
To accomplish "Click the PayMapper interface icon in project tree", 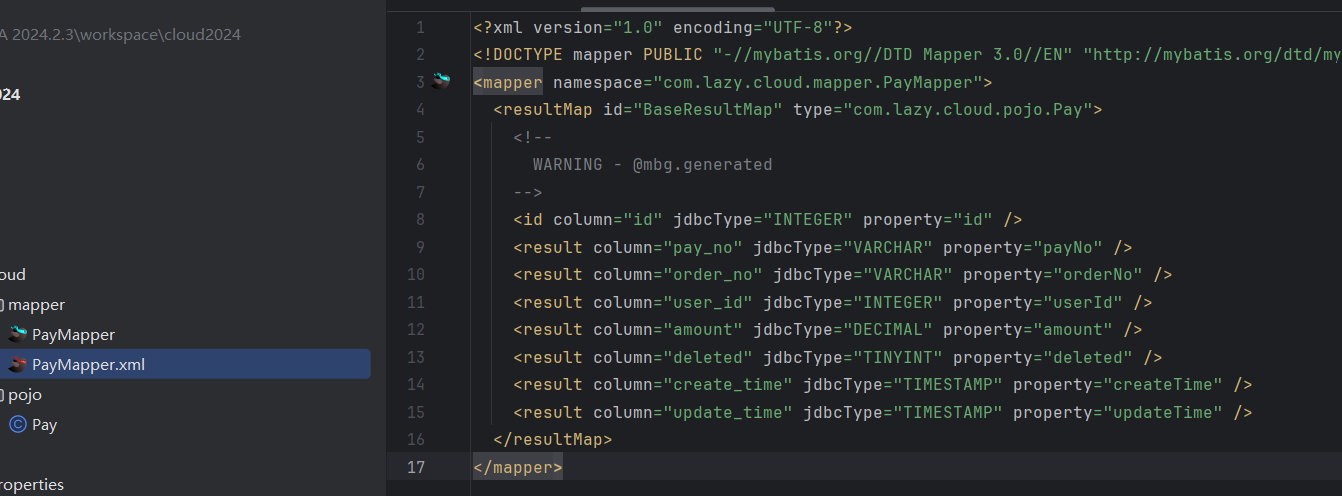I will [x=18, y=335].
